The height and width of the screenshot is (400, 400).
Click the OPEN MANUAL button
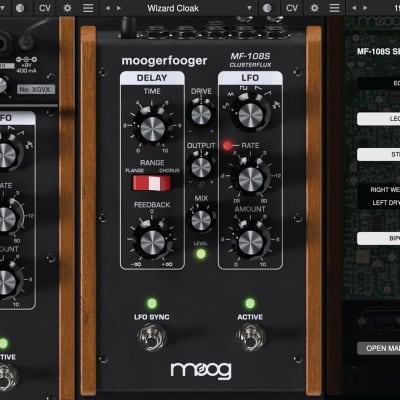tap(378, 348)
